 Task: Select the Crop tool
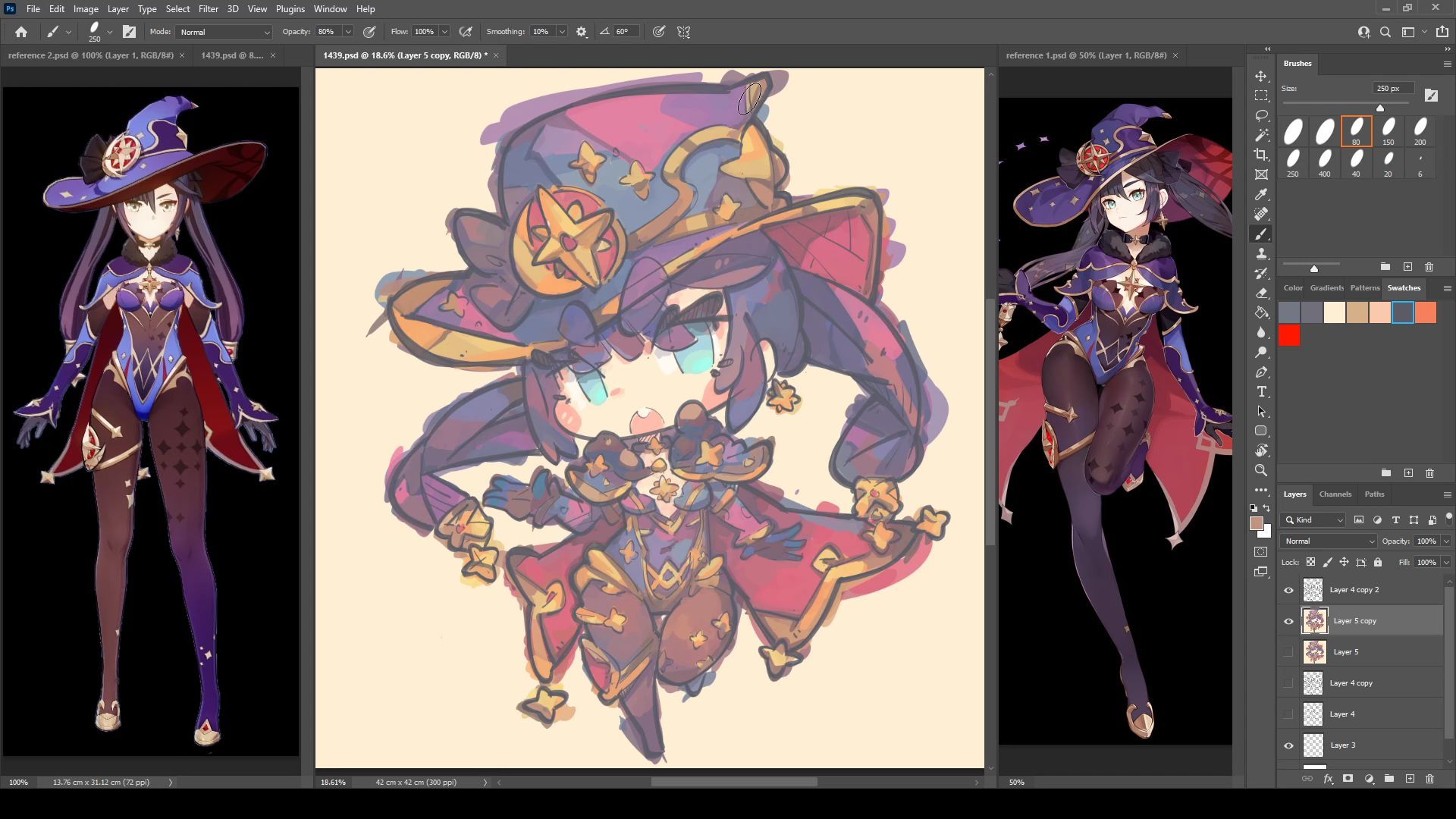(1261, 155)
